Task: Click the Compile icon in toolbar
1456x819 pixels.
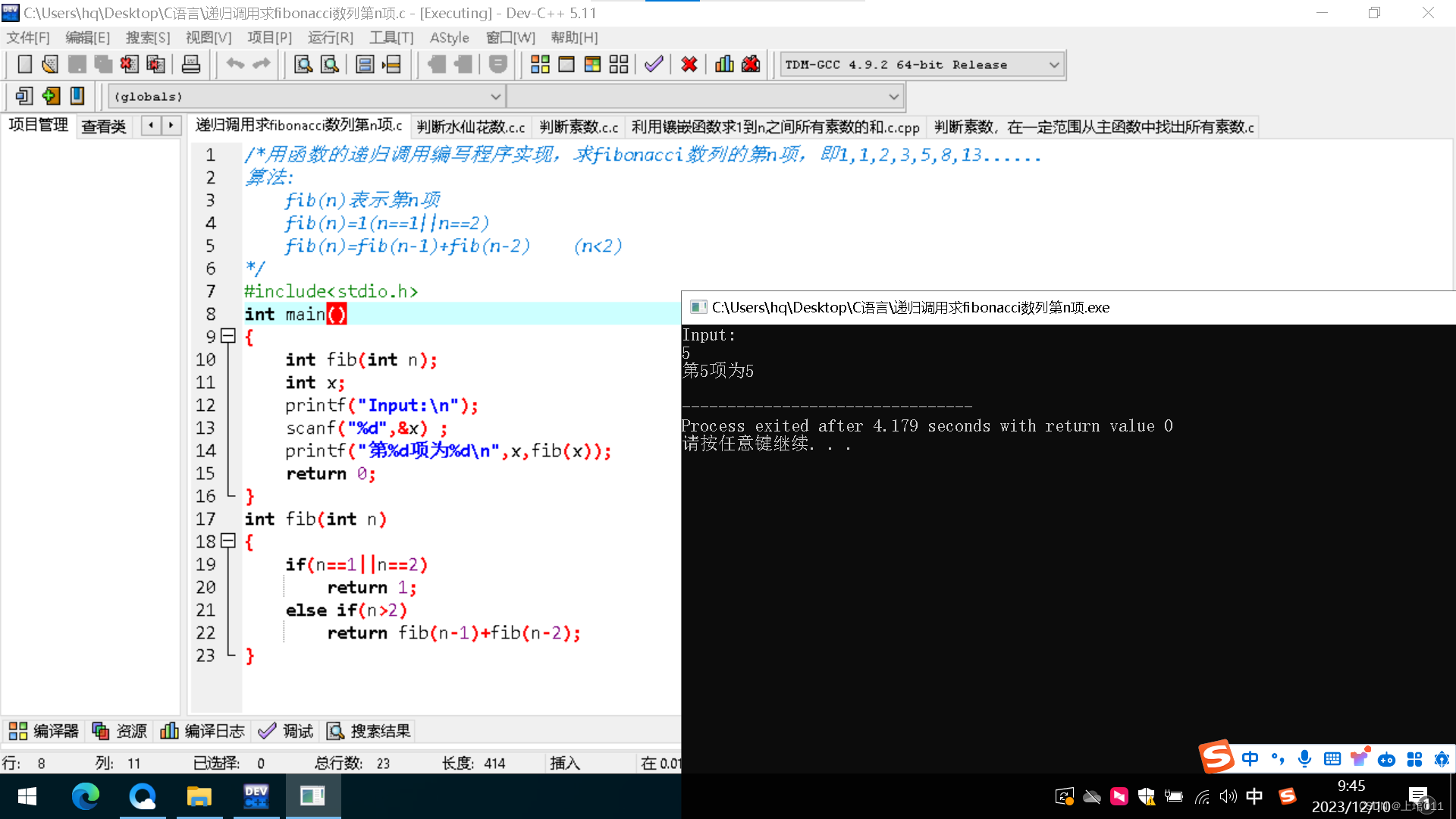Action: tap(540, 64)
